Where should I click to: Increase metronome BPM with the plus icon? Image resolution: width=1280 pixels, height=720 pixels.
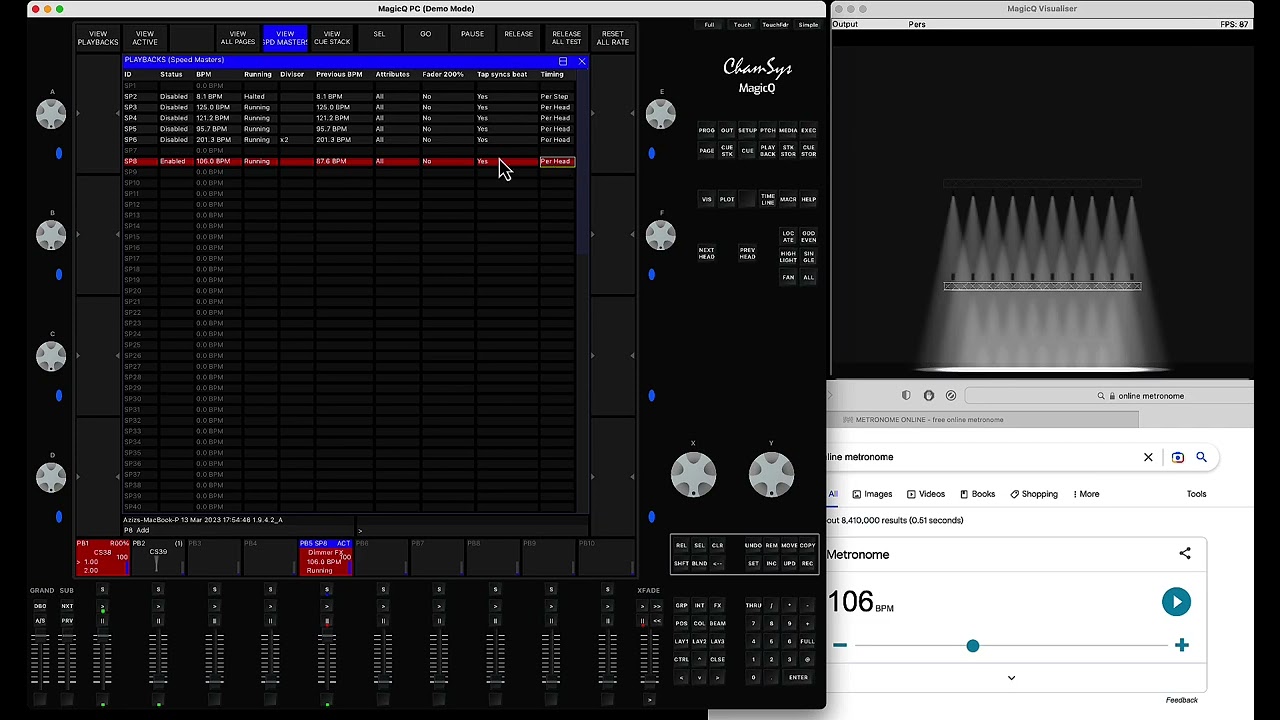coord(1182,645)
